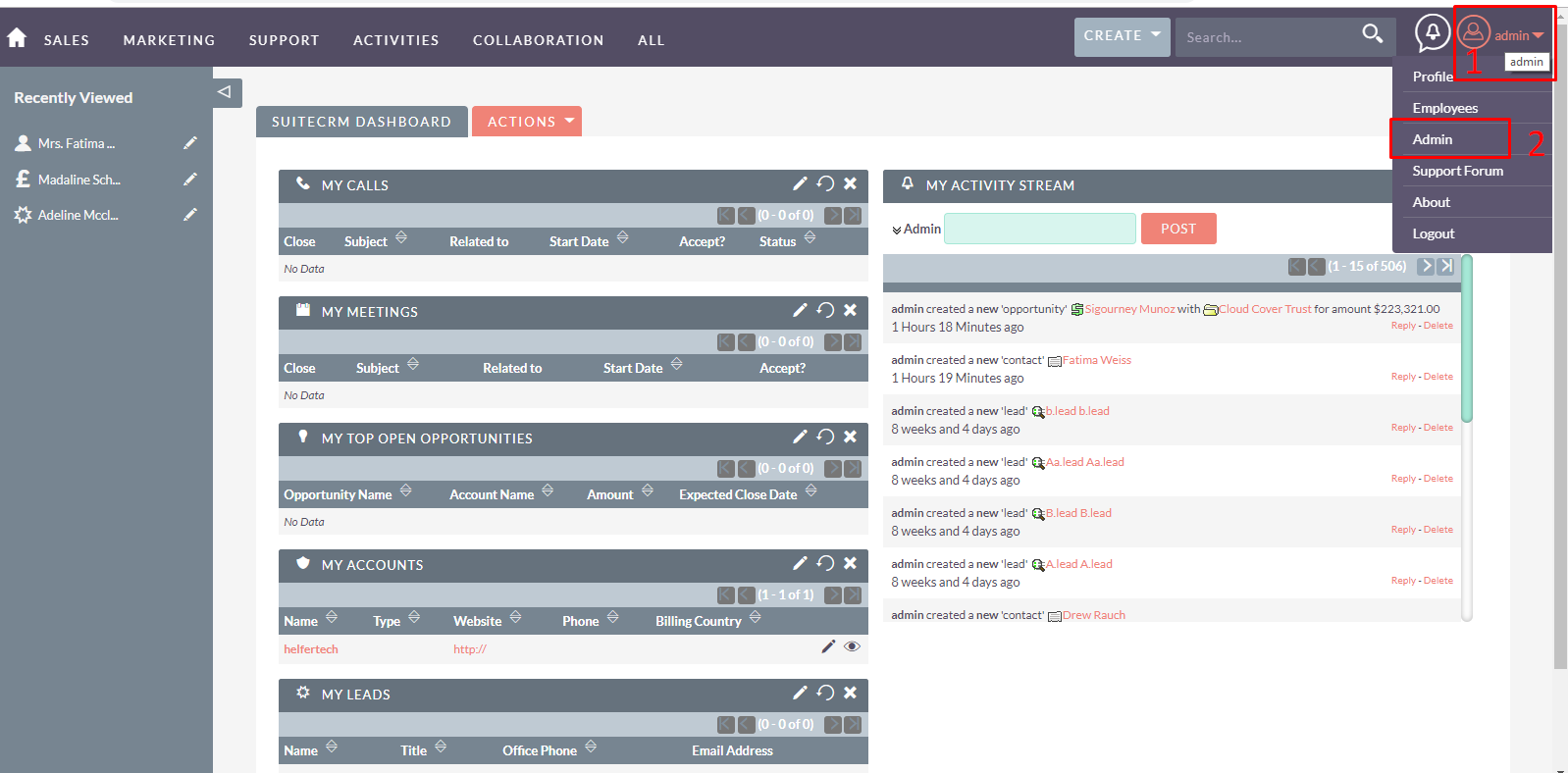1568x773 pixels.
Task: Jump to last page in Activity Stream
Action: pos(1446,266)
